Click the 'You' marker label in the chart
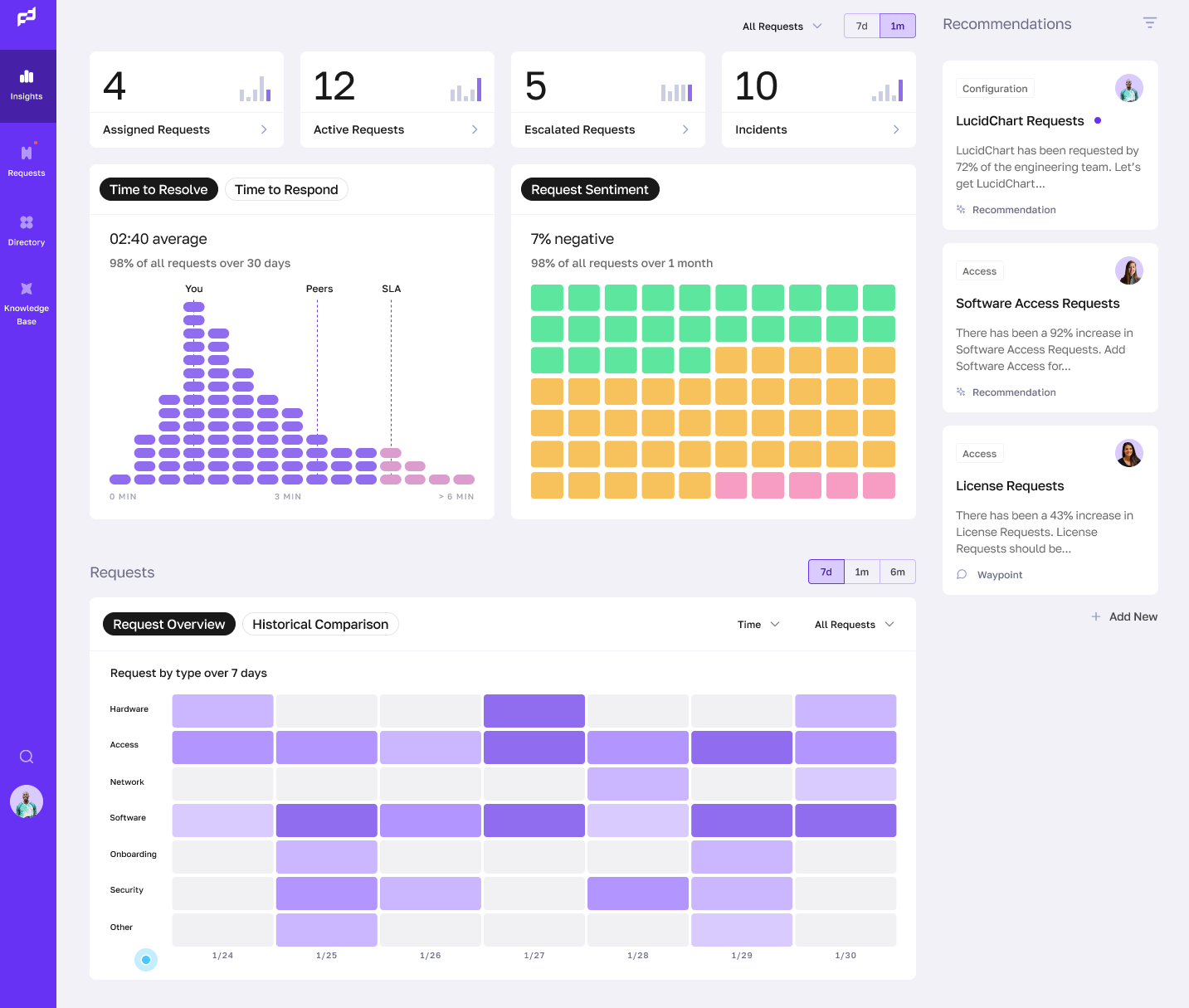The image size is (1189, 1008). tap(194, 289)
